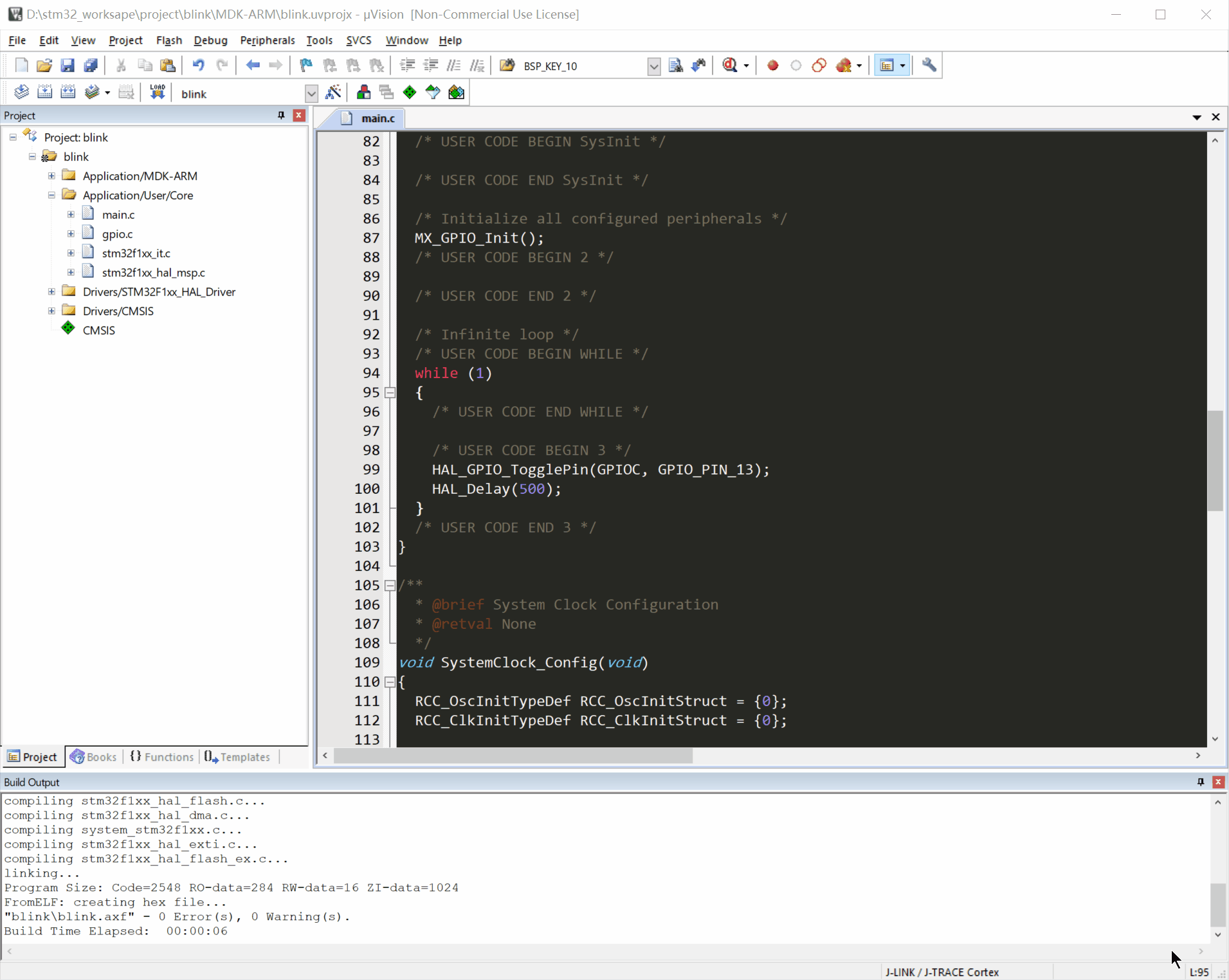The image size is (1229, 980).
Task: Click the Kill All Breakpoints icon
Action: point(844,66)
